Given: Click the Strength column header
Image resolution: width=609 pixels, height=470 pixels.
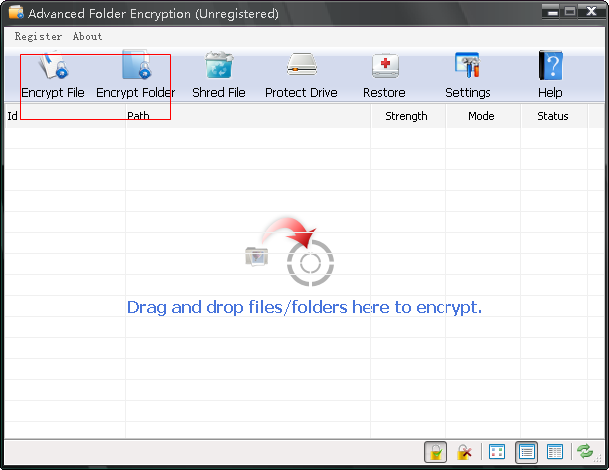Looking at the screenshot, I should 408,116.
